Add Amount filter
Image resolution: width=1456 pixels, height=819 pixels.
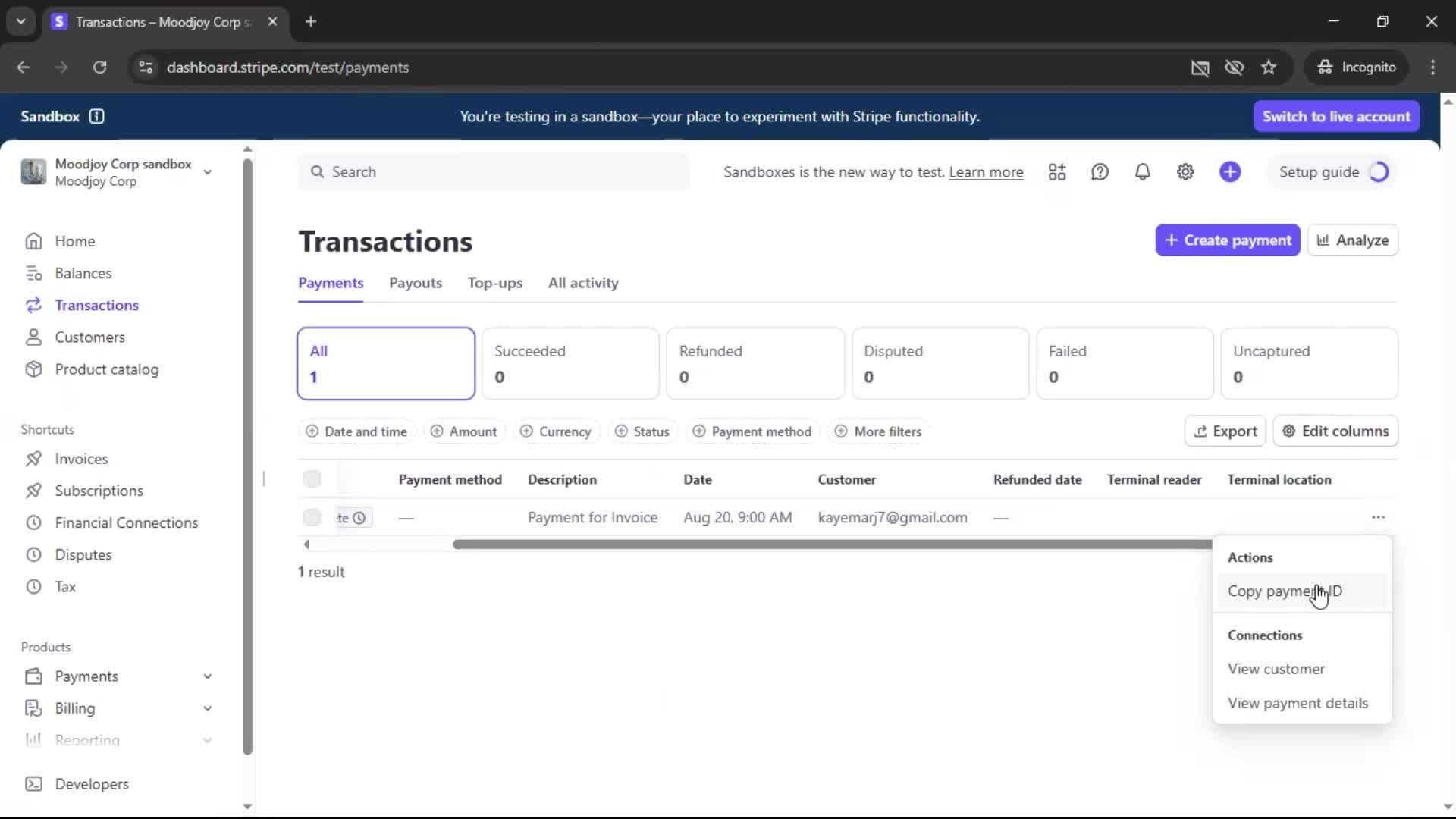point(463,431)
